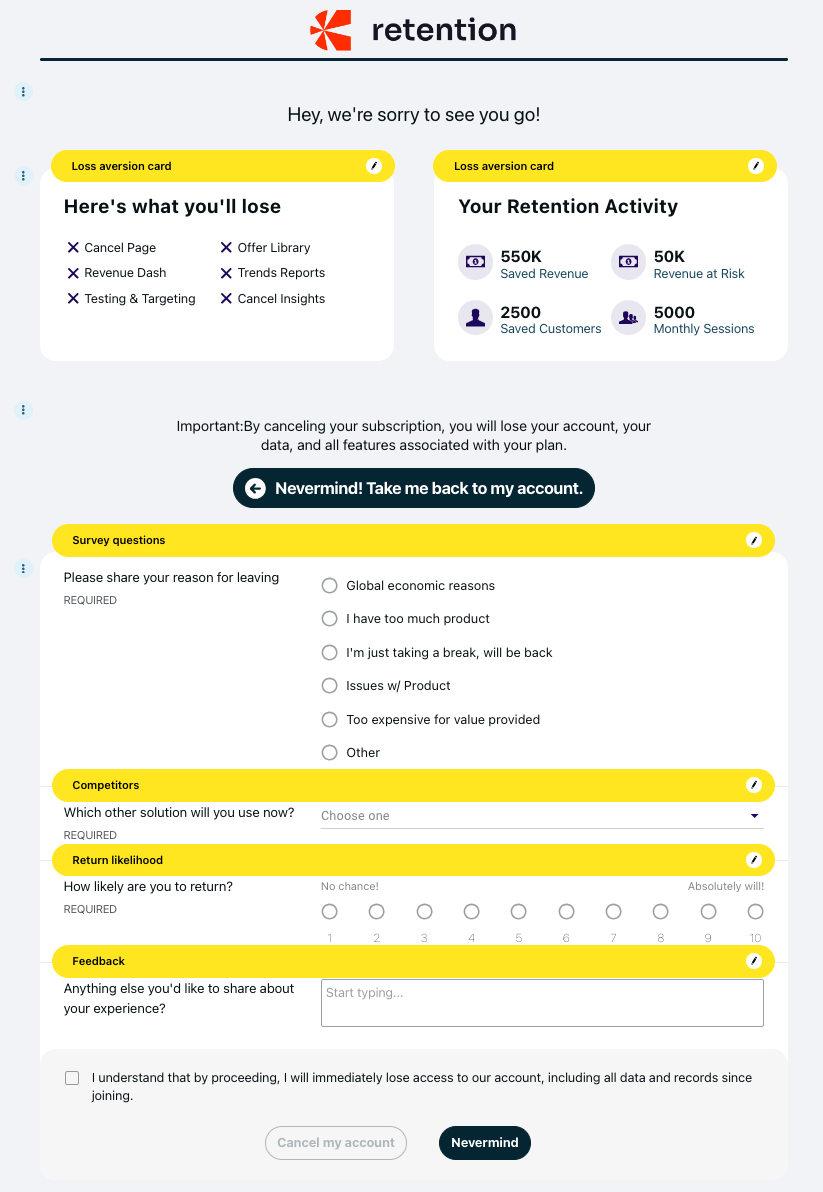The image size is (823, 1192).
Task: Edit the Return likelihood section
Action: pos(754,860)
